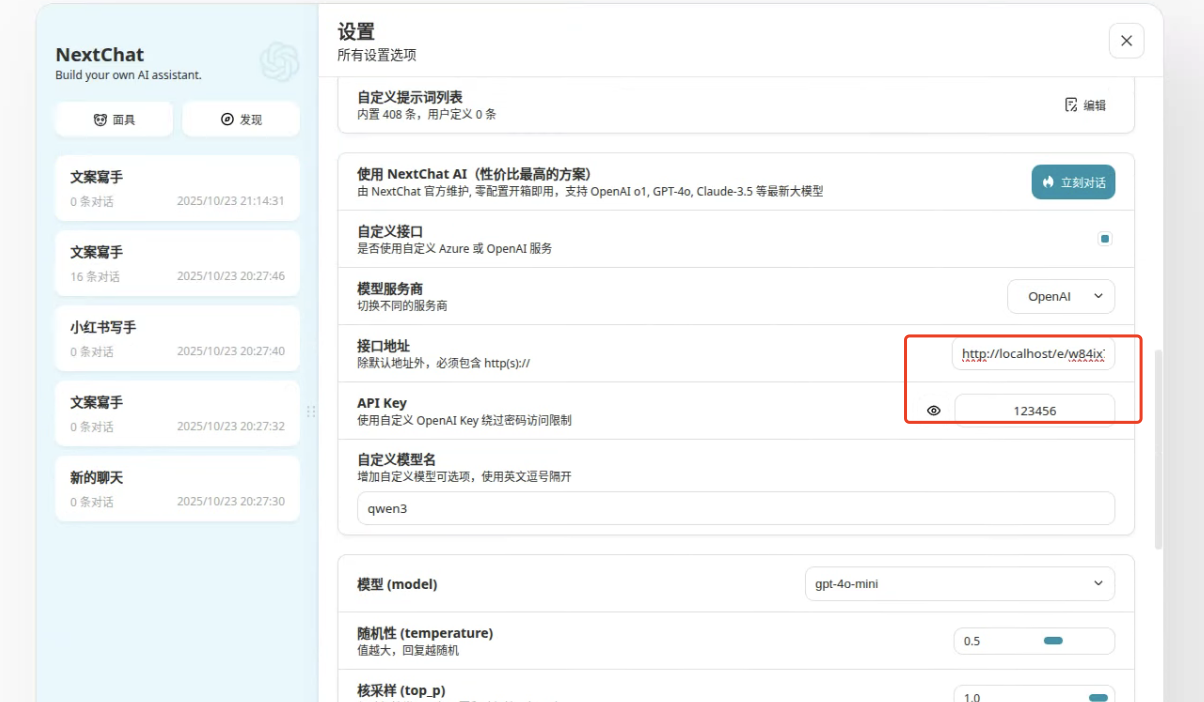
Task: Open chat 文案寫手 from 21:14:31
Action: tap(178, 188)
